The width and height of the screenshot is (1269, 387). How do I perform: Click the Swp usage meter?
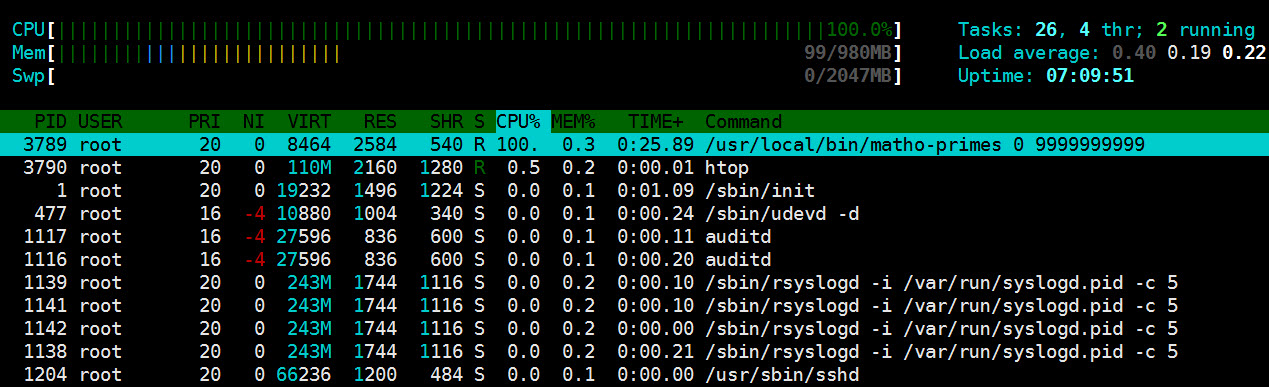click(457, 75)
